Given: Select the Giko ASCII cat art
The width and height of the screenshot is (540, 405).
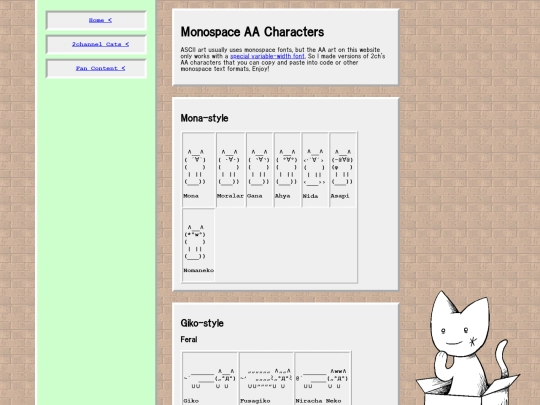Looking at the screenshot, I should tap(209, 378).
